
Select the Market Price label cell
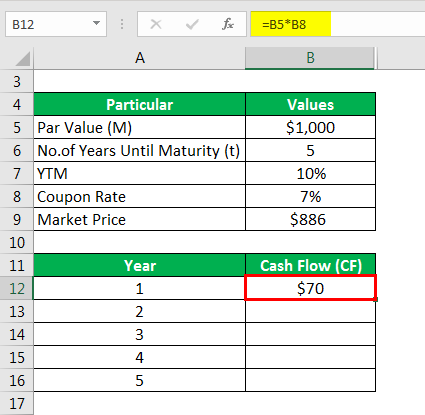pyautogui.click(x=140, y=219)
